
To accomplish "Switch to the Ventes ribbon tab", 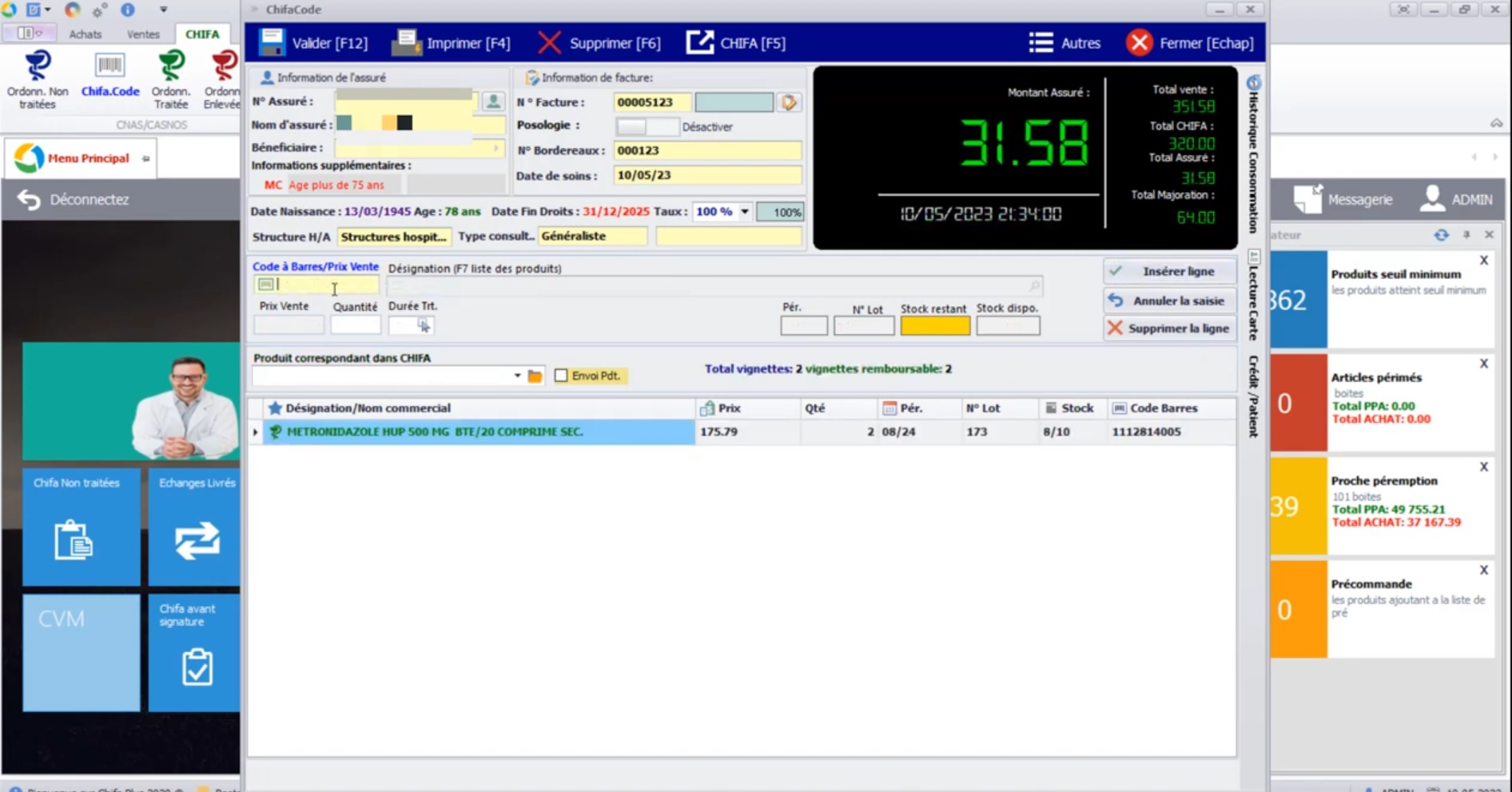I will tap(143, 34).
